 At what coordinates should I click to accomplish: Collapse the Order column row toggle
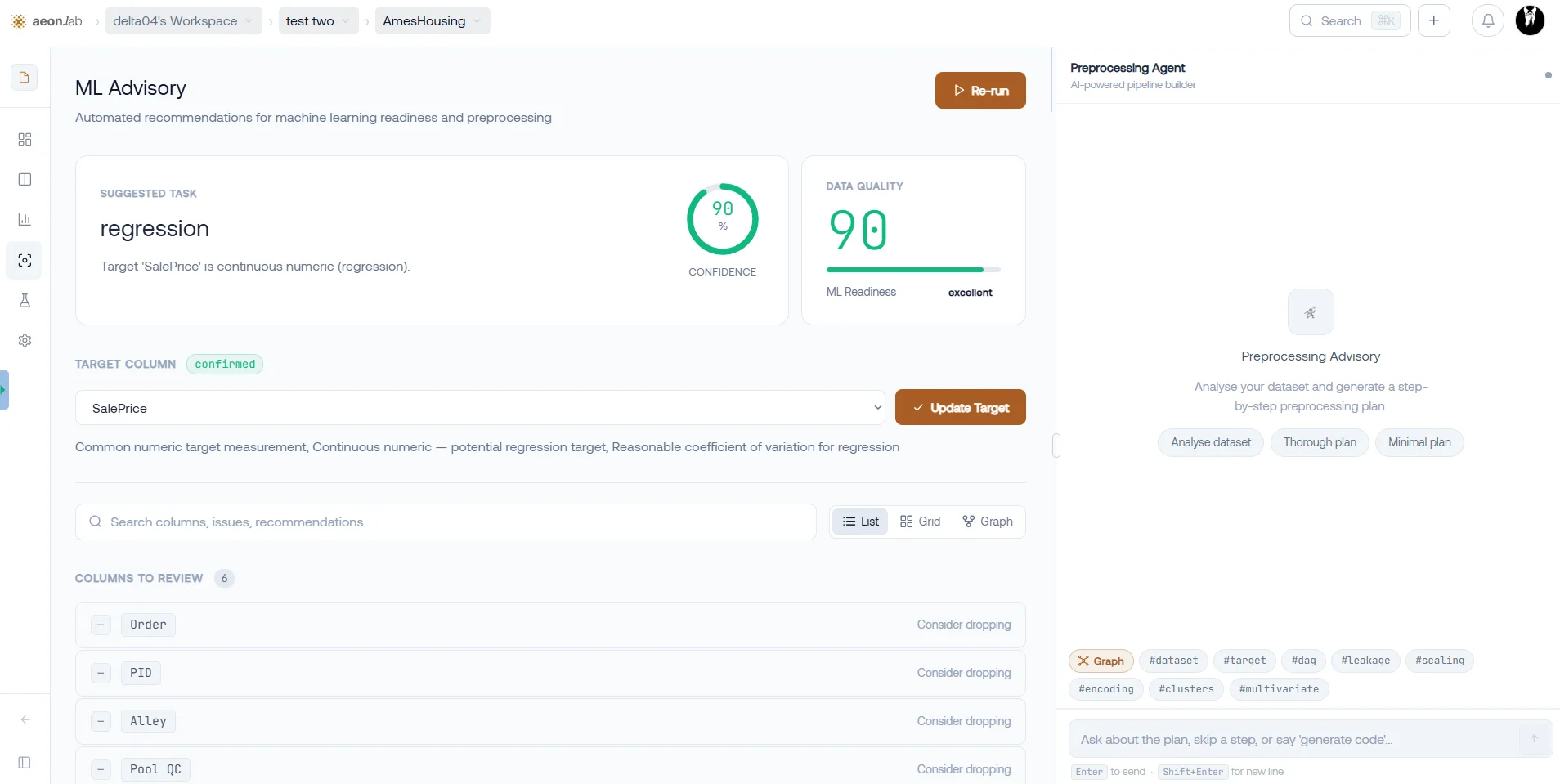coord(101,625)
